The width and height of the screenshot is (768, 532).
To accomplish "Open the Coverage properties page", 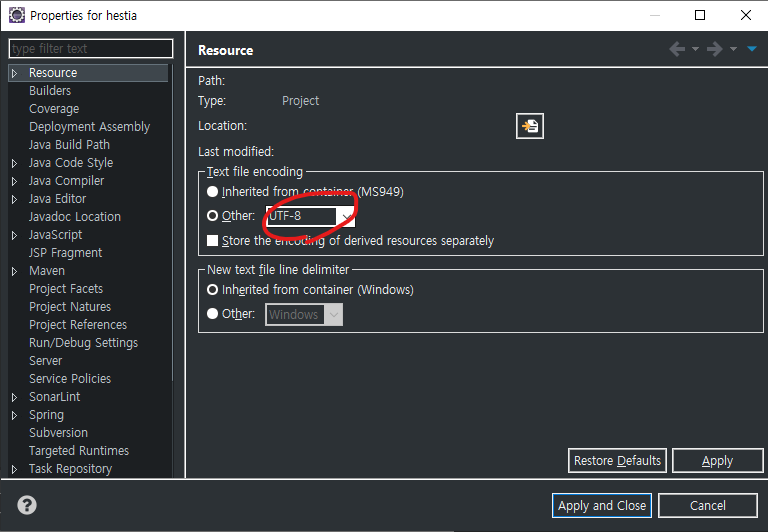I will [54, 109].
